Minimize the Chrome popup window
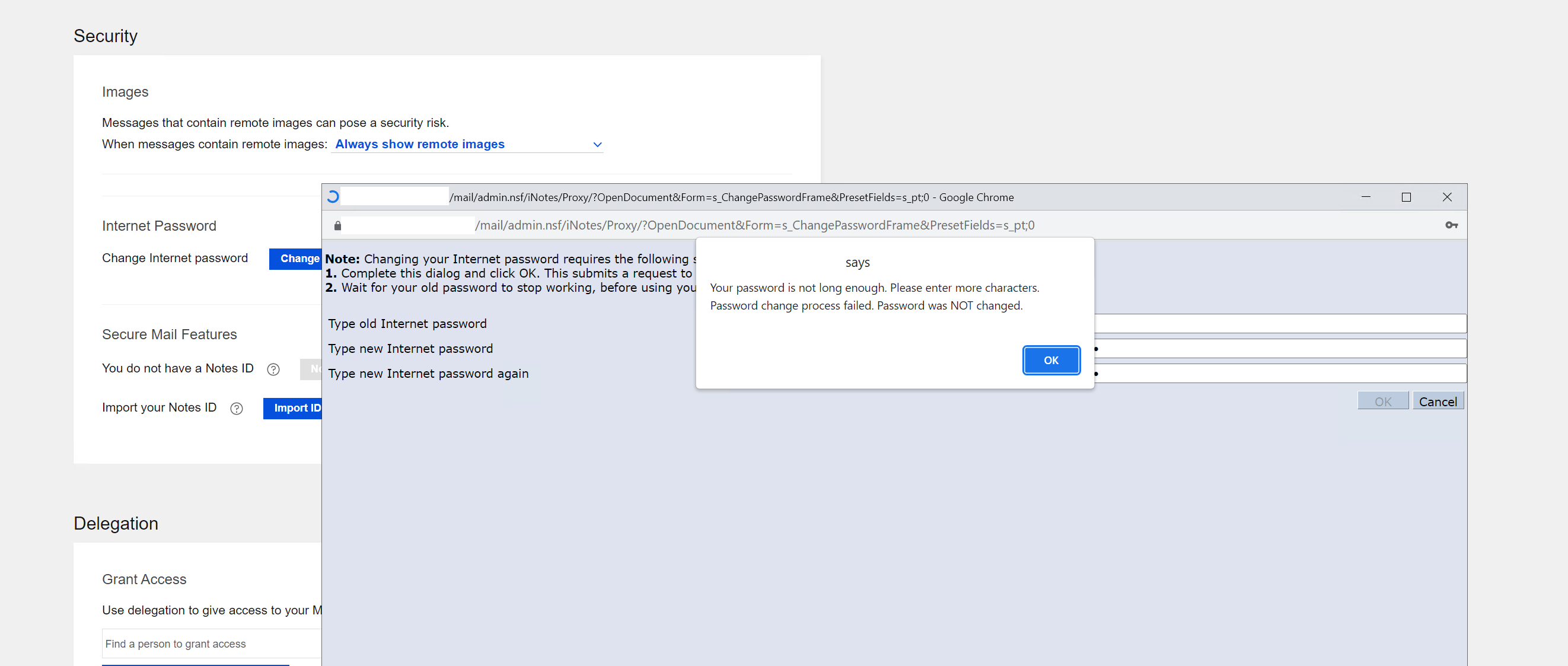Viewport: 1568px width, 666px height. coord(1366,197)
